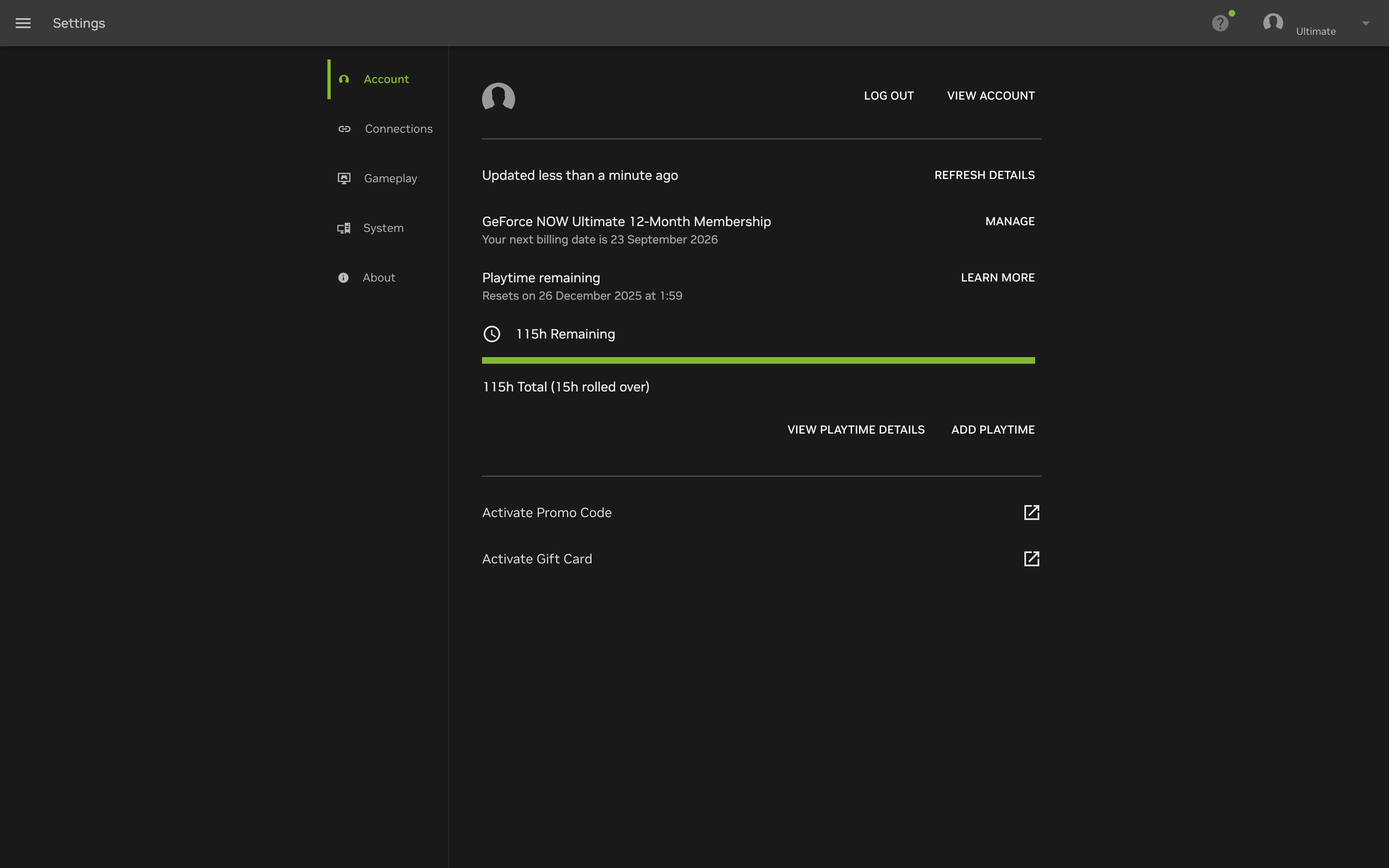1389x868 pixels.
Task: Expand the Ultimate account dropdown arrow
Action: pos(1365,24)
